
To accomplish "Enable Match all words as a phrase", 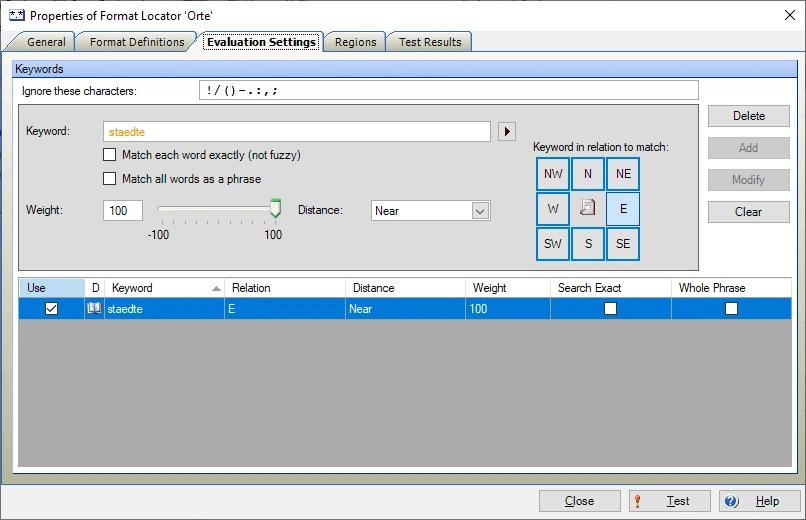I will [x=110, y=179].
